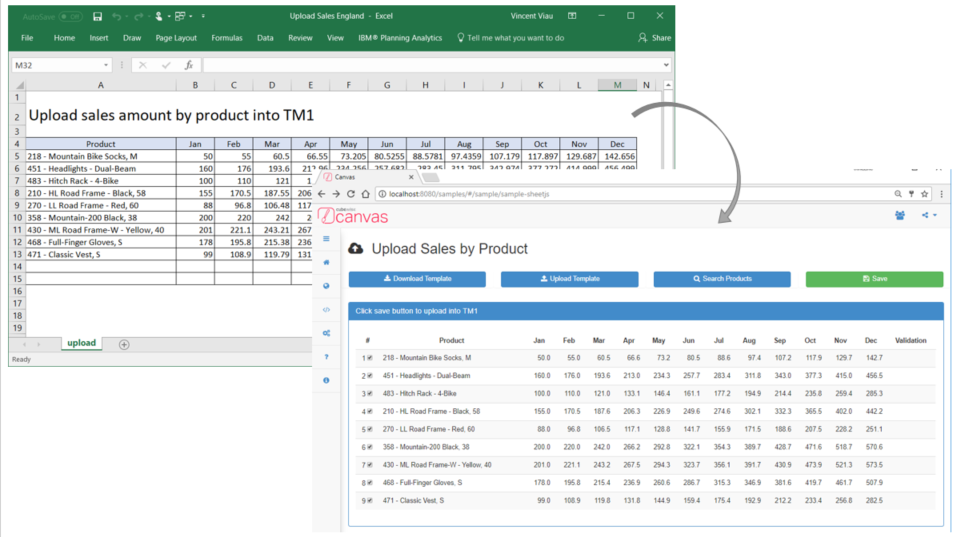Toggle checkbox for row 9 Classic Vest
Screen dimensions: 959x537
[370, 500]
